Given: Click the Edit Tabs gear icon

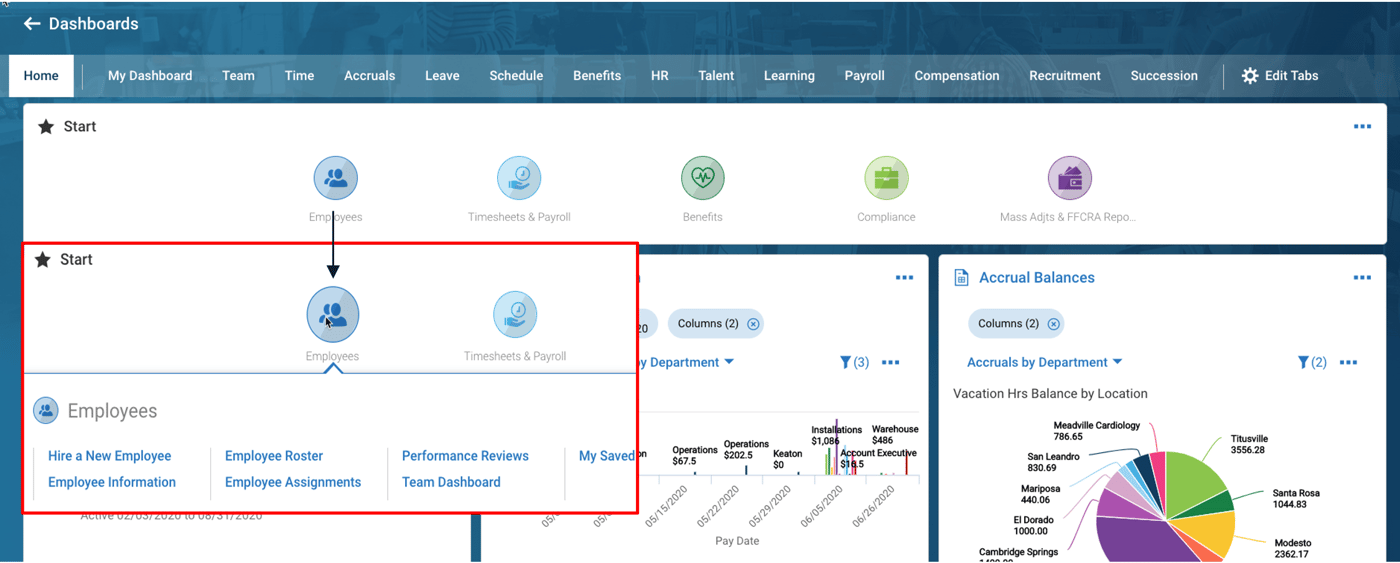Looking at the screenshot, I should click(1250, 76).
